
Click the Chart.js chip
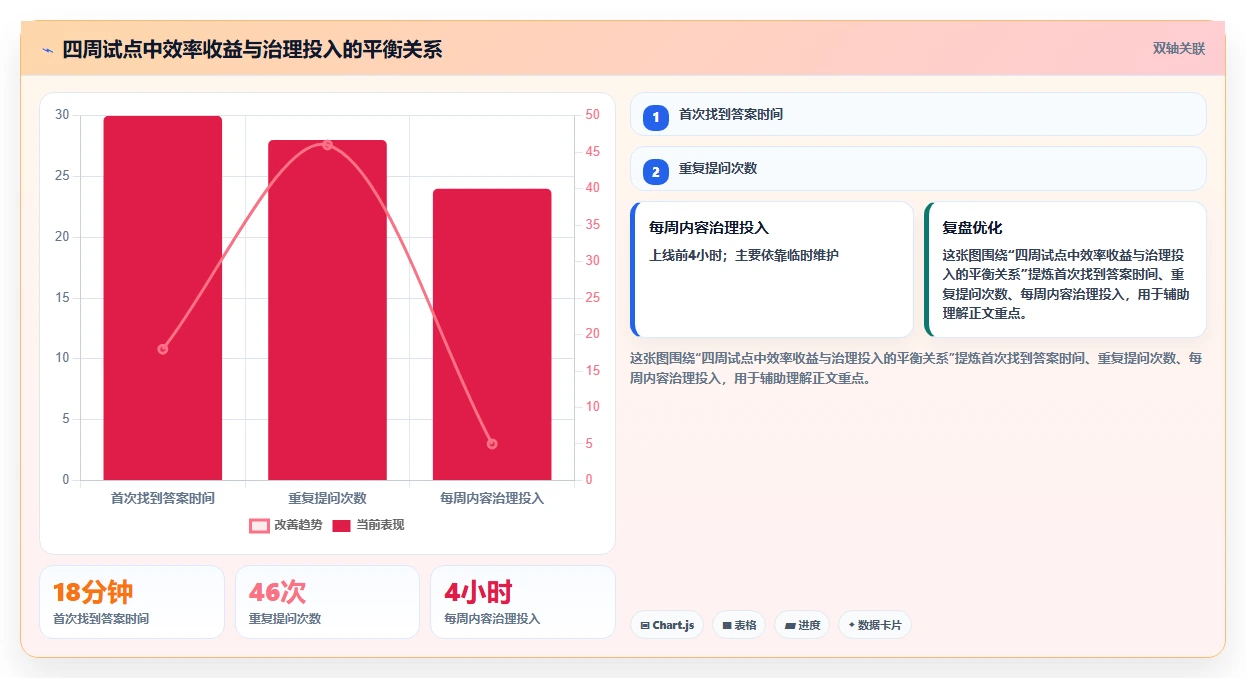666,625
